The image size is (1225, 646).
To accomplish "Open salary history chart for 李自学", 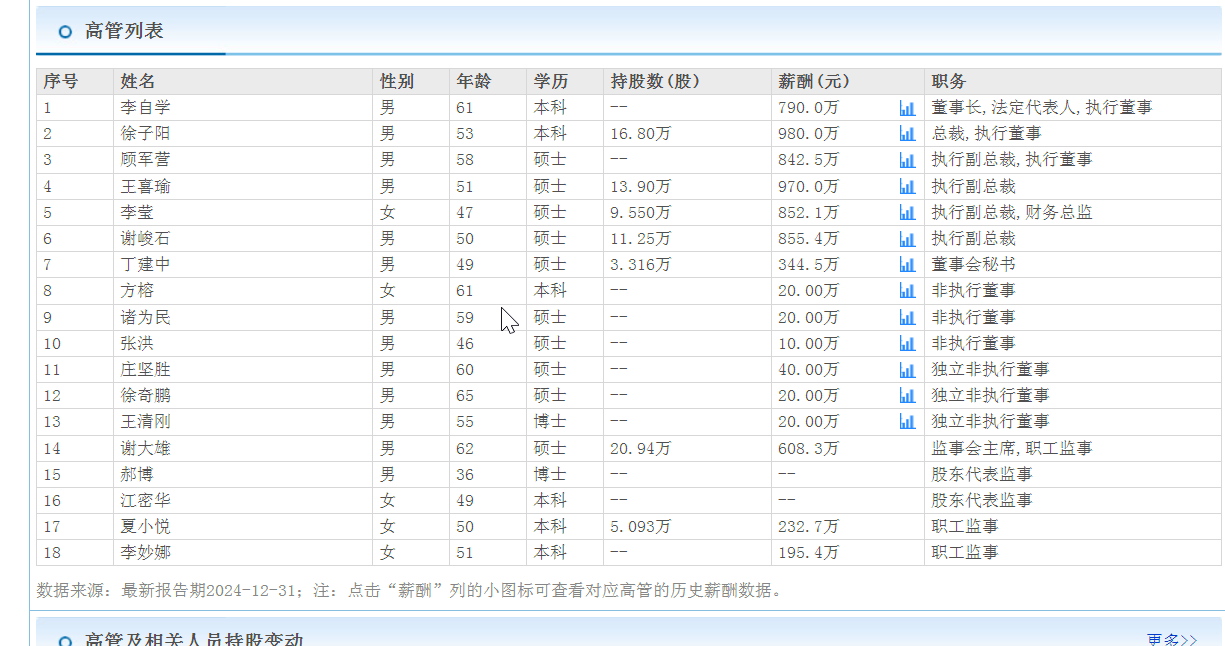I will 907,108.
